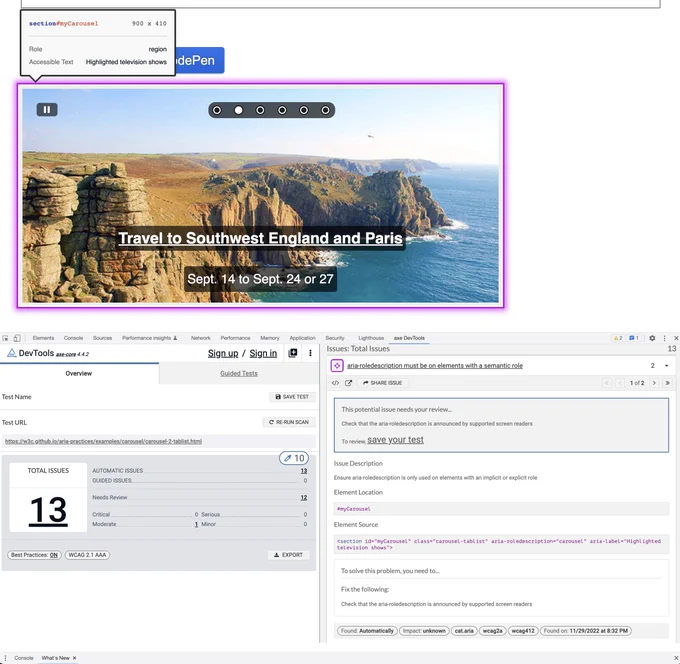Select the Overview tab
Viewport: 680px width, 664px height.
78,373
